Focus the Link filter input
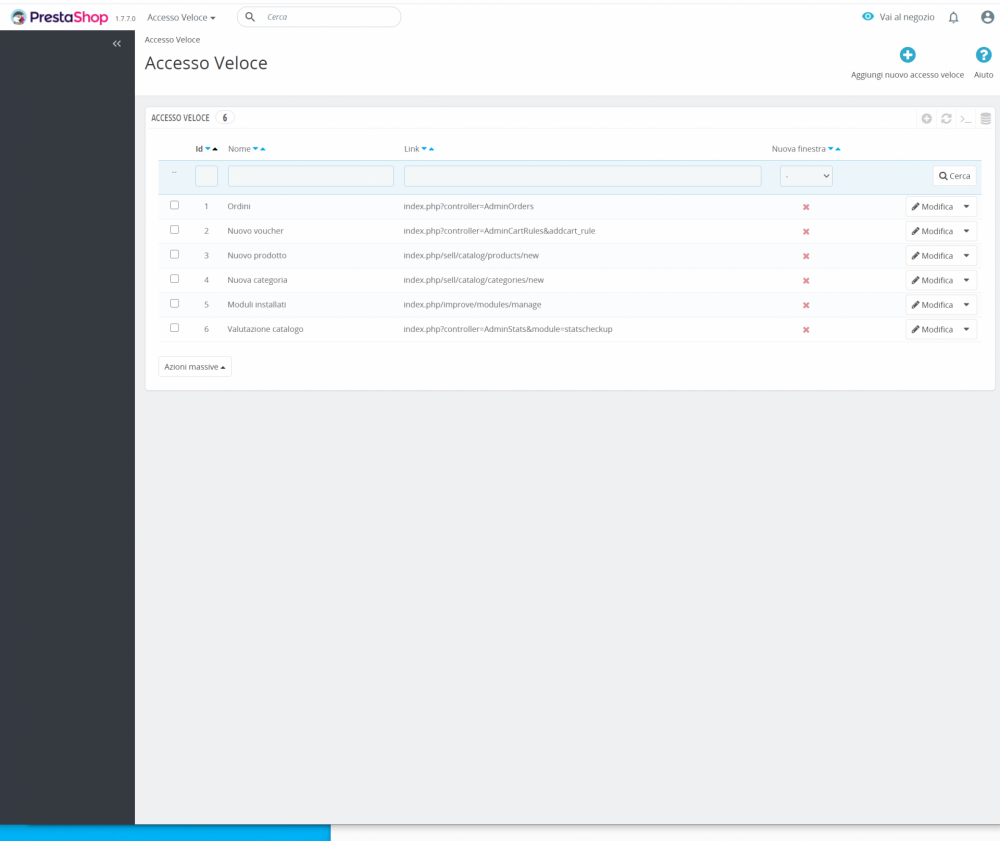 582,176
